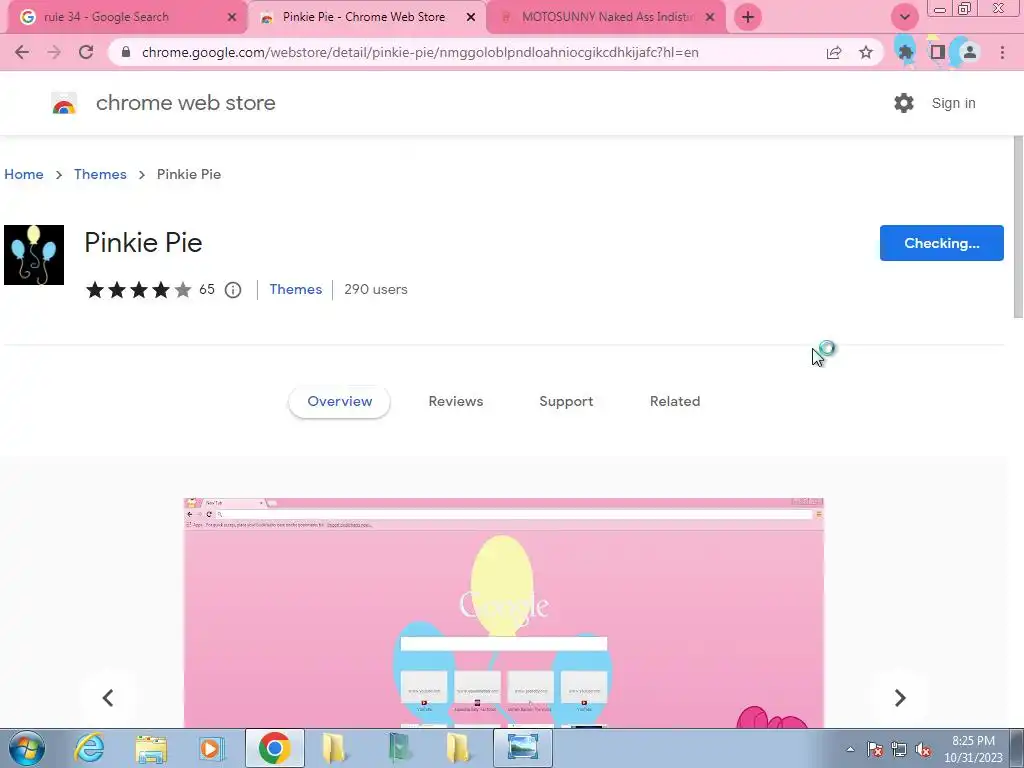Image resolution: width=1024 pixels, height=768 pixels.
Task: Open Windows Explorer from the taskbar
Action: (151, 748)
